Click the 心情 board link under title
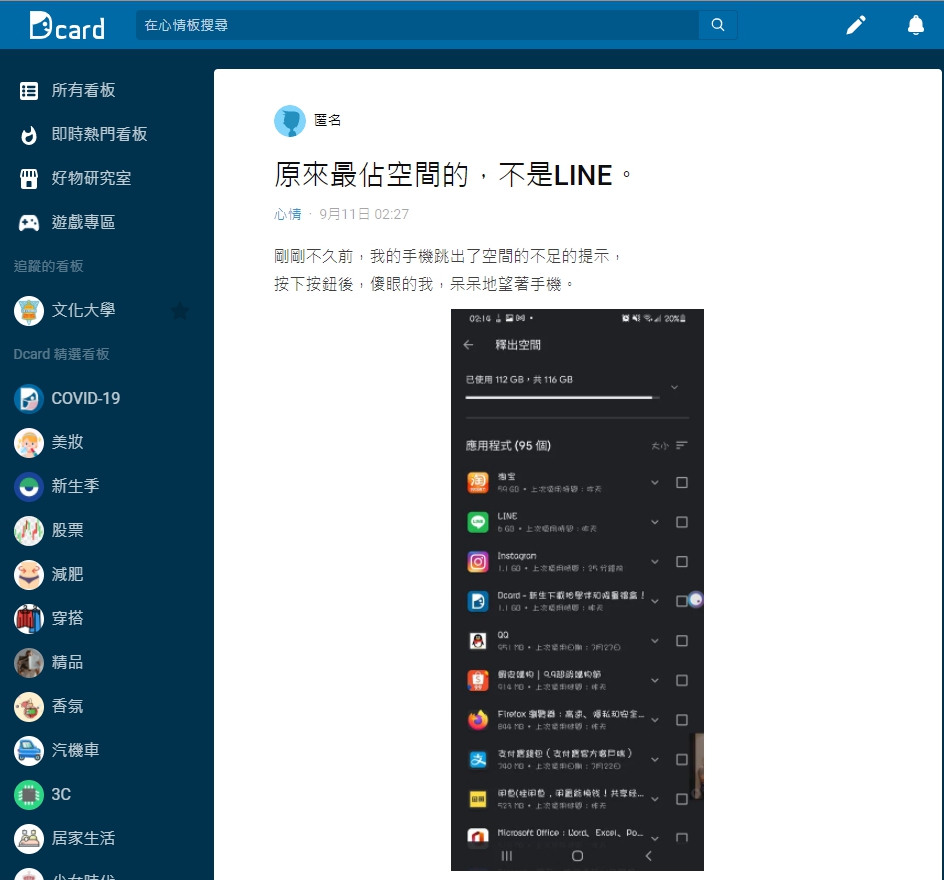944x880 pixels. [288, 214]
